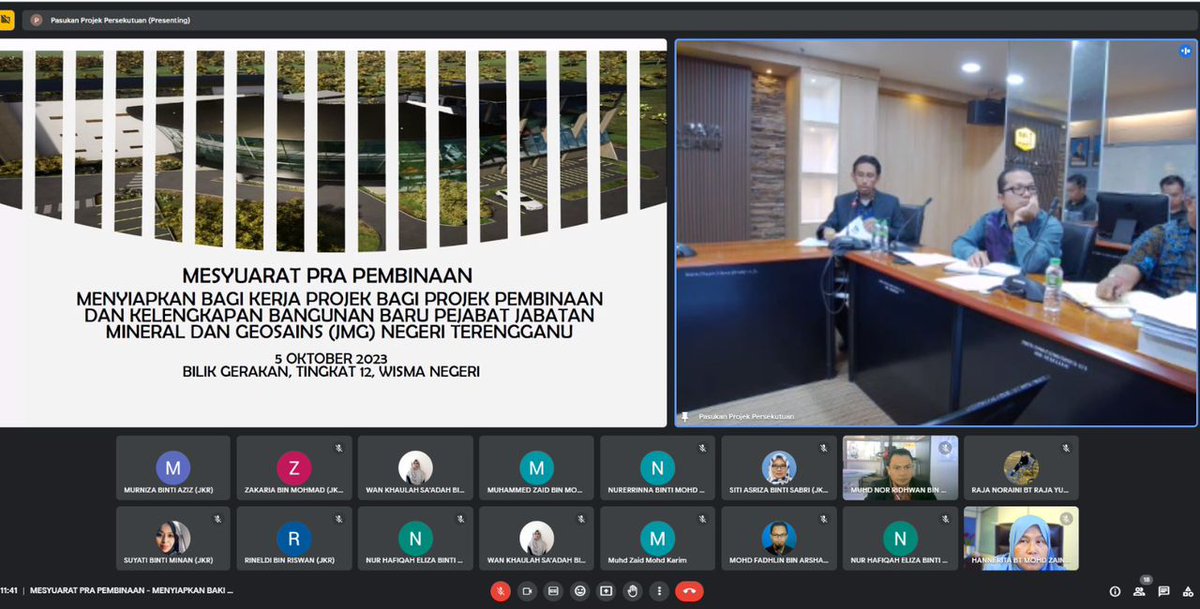Select the Present screen icon

[x=605, y=591]
